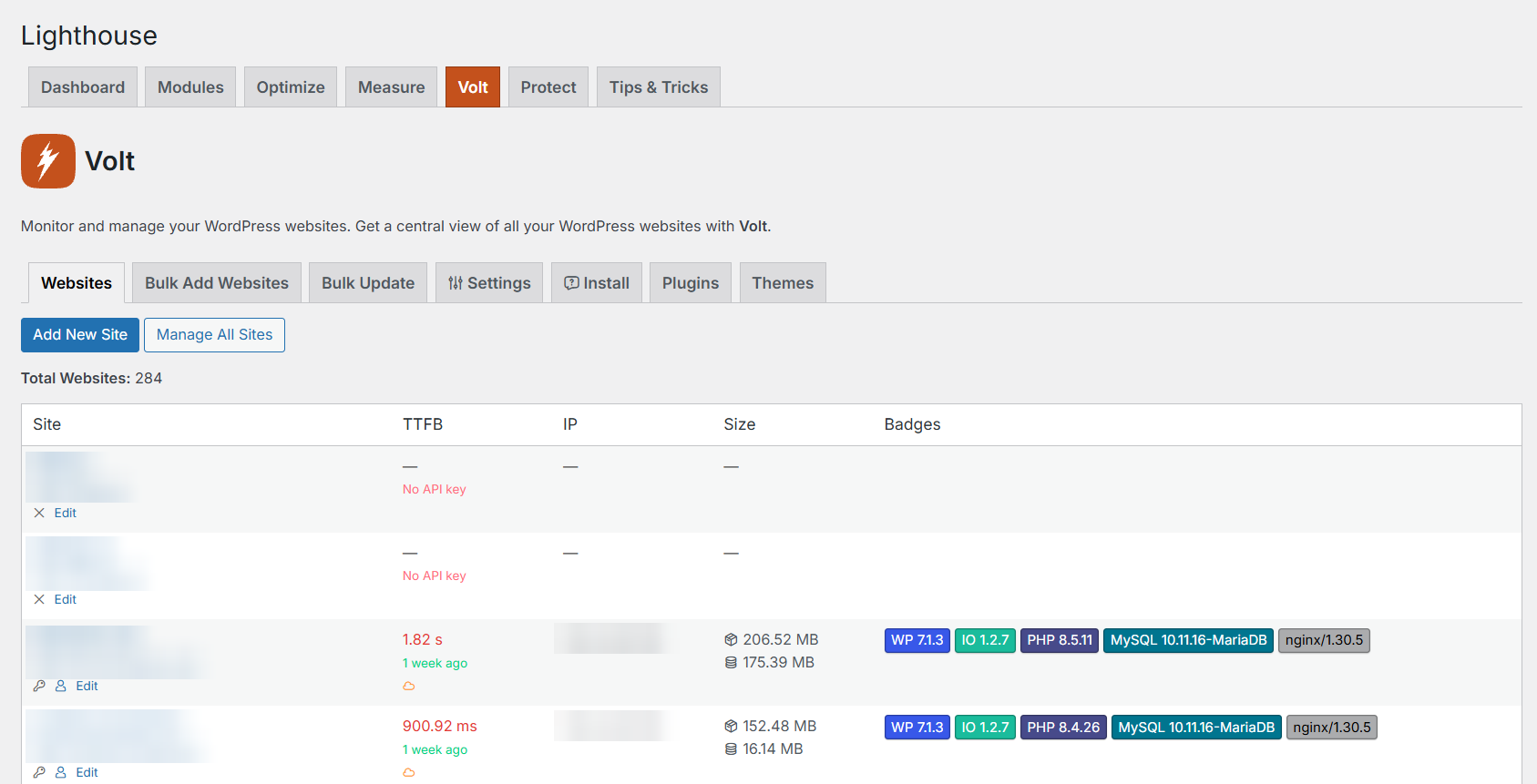Viewport: 1537px width, 784px height.
Task: Click IO 1.2.7 badge beside PHP 8.4.26
Action: pyautogui.click(x=985, y=727)
